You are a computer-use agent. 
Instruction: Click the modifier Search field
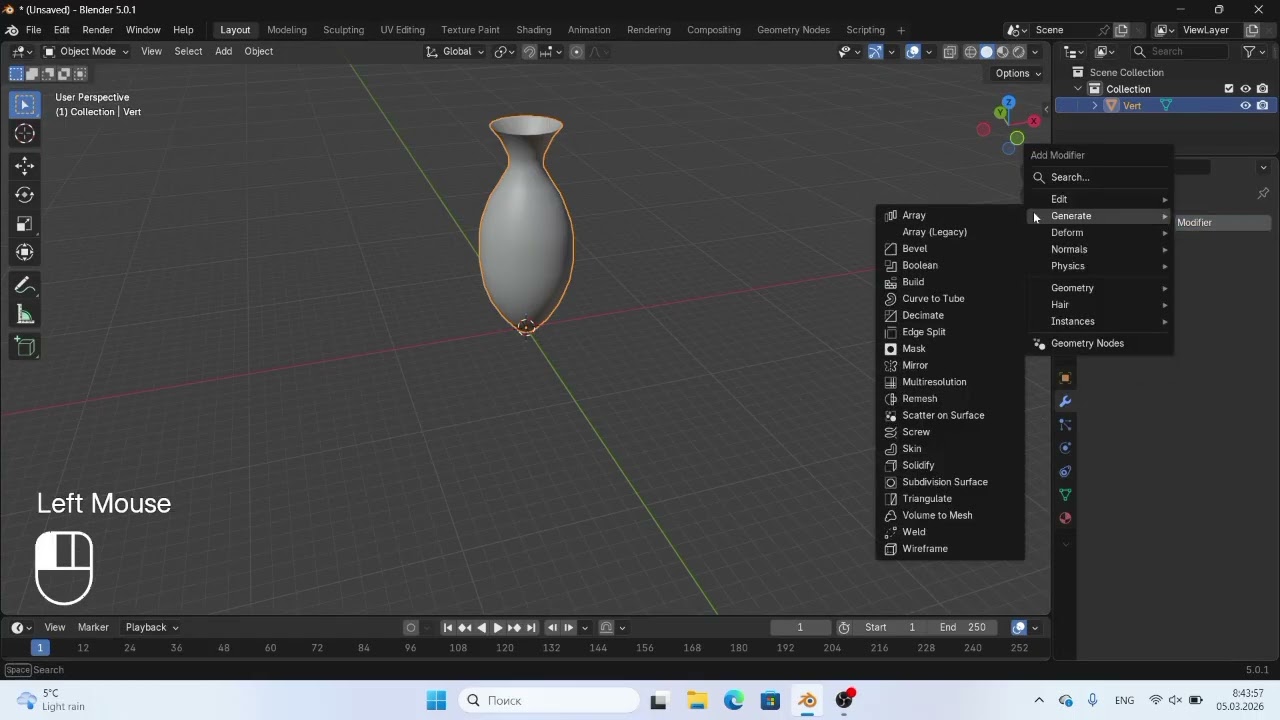click(1100, 177)
